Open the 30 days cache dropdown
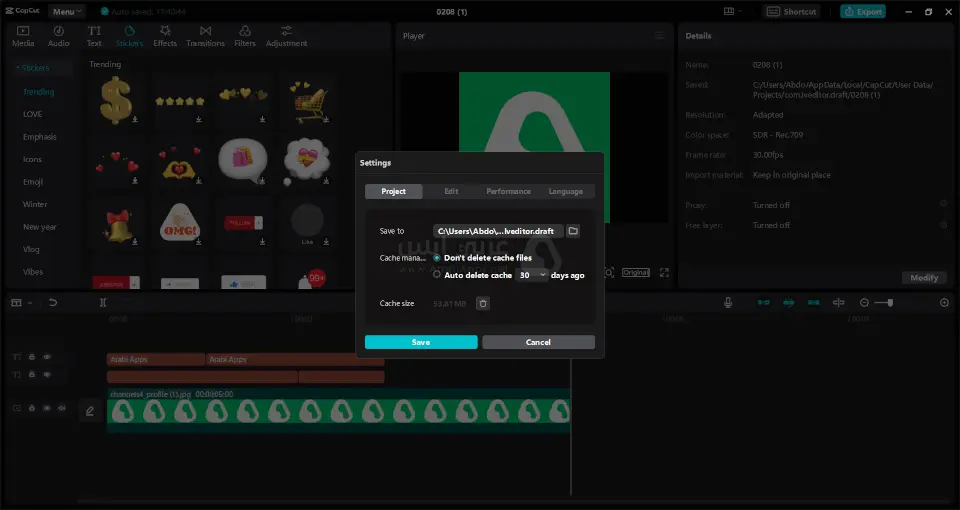The image size is (960, 510). pos(532,274)
